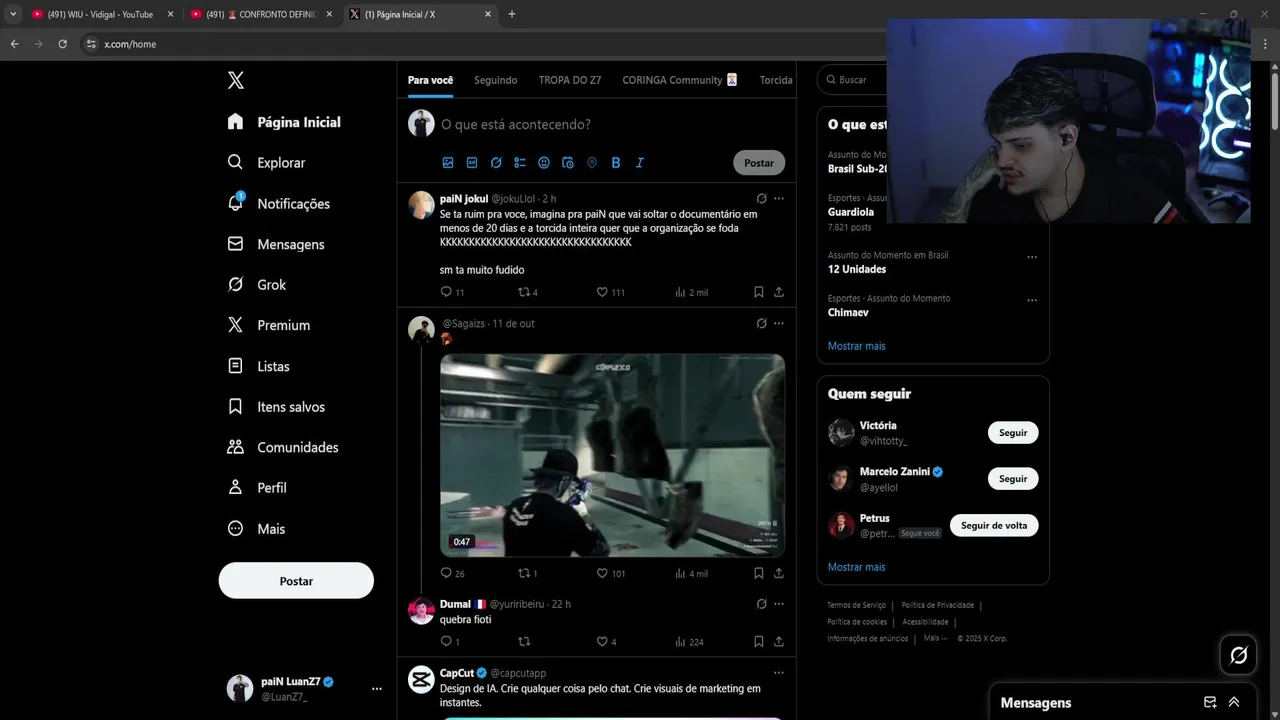Share the paiN jokul post
This screenshot has height=720, width=1280.
(779, 292)
